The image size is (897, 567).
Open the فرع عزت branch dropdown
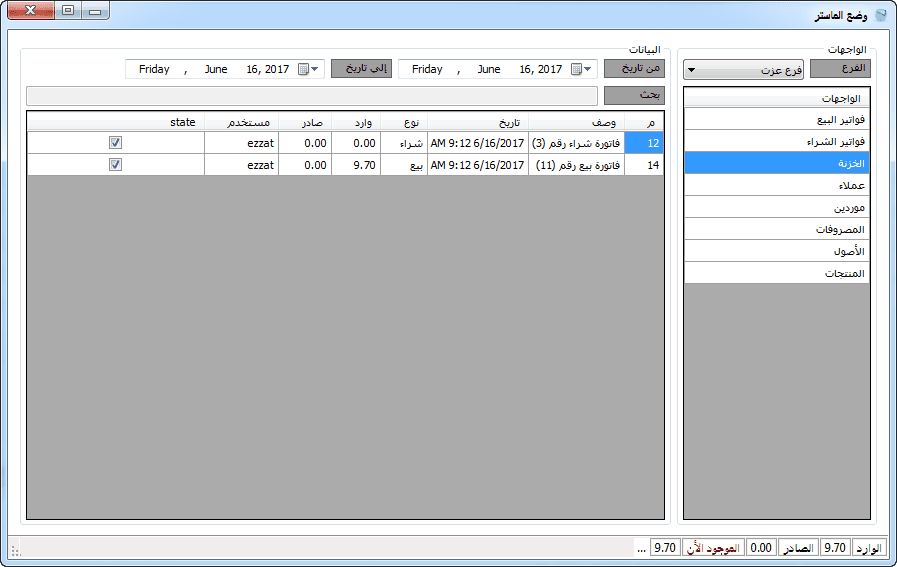pyautogui.click(x=745, y=70)
